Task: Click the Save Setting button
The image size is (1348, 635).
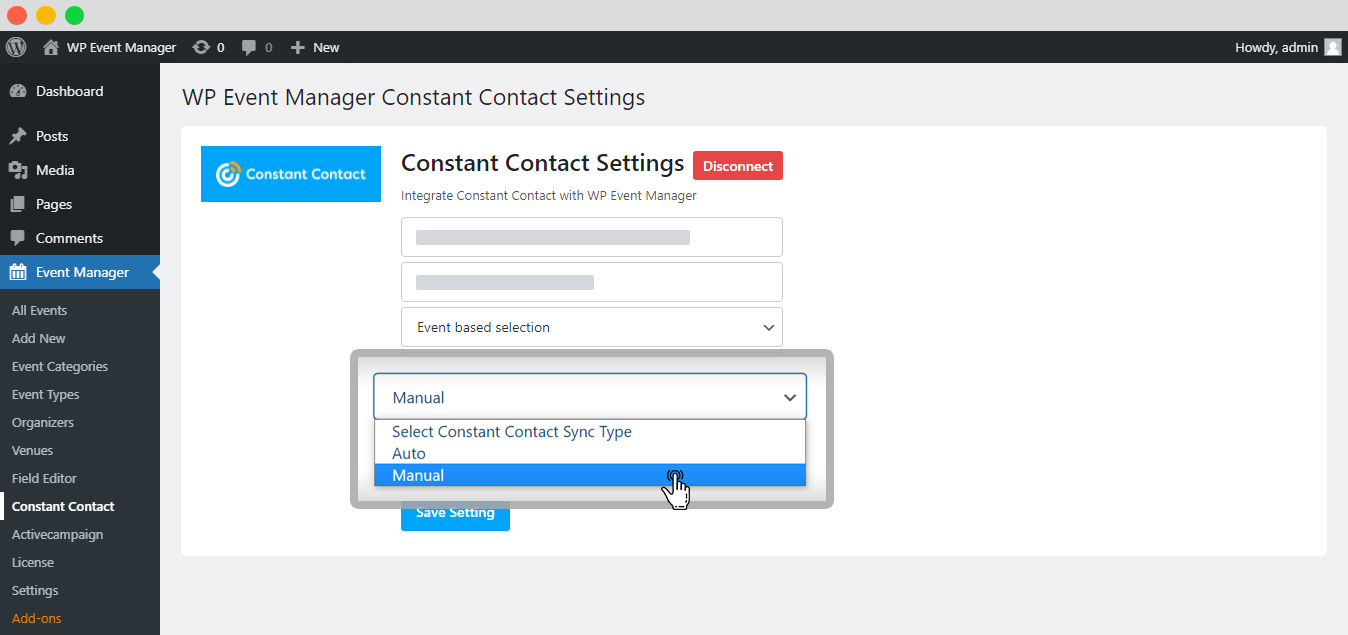Action: click(455, 514)
